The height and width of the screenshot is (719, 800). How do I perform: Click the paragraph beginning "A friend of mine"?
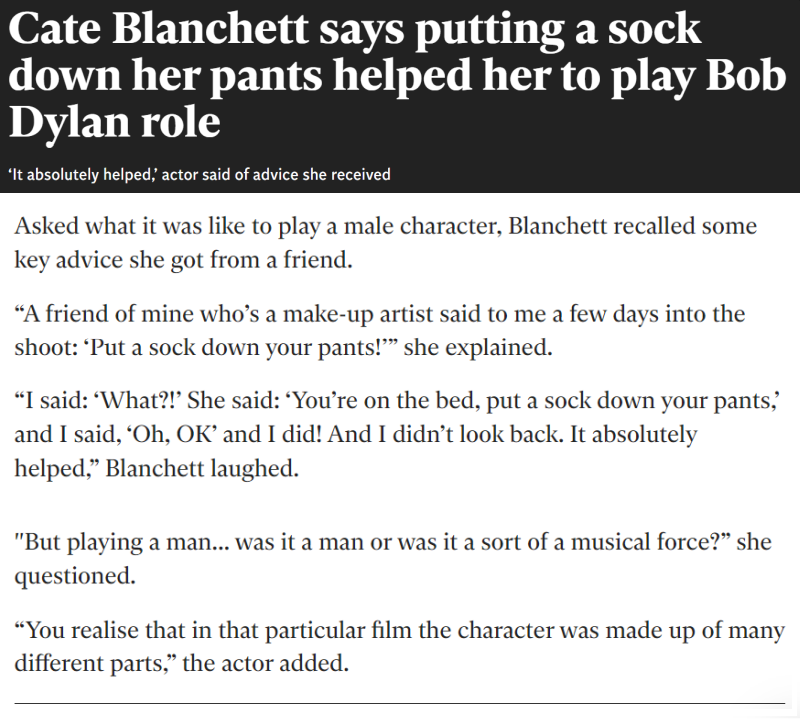[380, 331]
